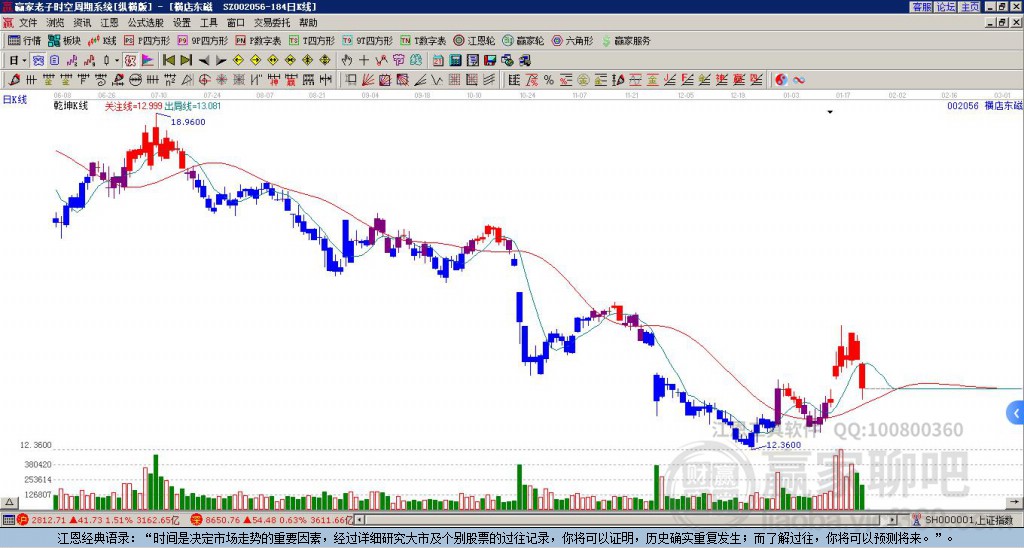
Task: Click the truck delivery icon
Action: click(525, 61)
